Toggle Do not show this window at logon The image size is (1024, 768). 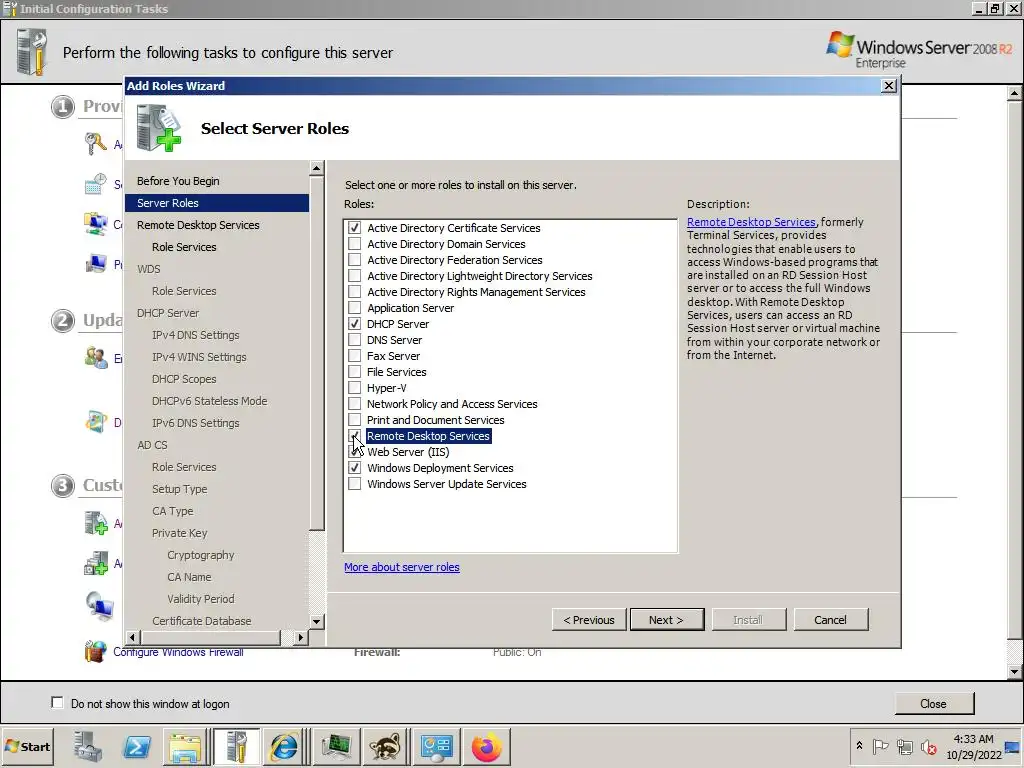click(x=57, y=703)
